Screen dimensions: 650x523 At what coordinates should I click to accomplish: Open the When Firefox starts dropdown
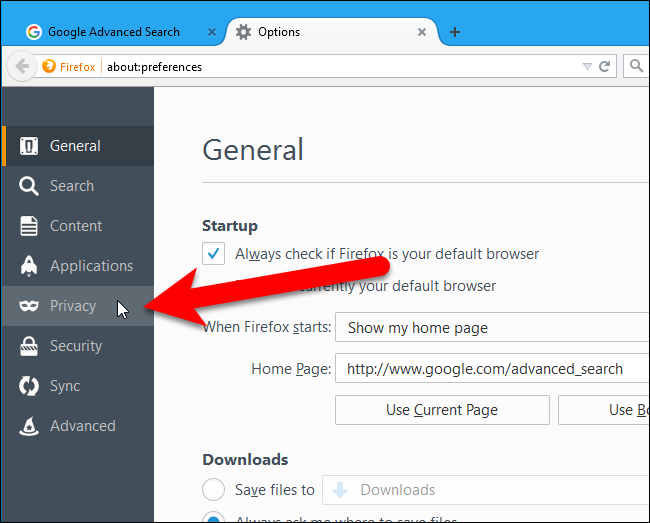pos(492,327)
